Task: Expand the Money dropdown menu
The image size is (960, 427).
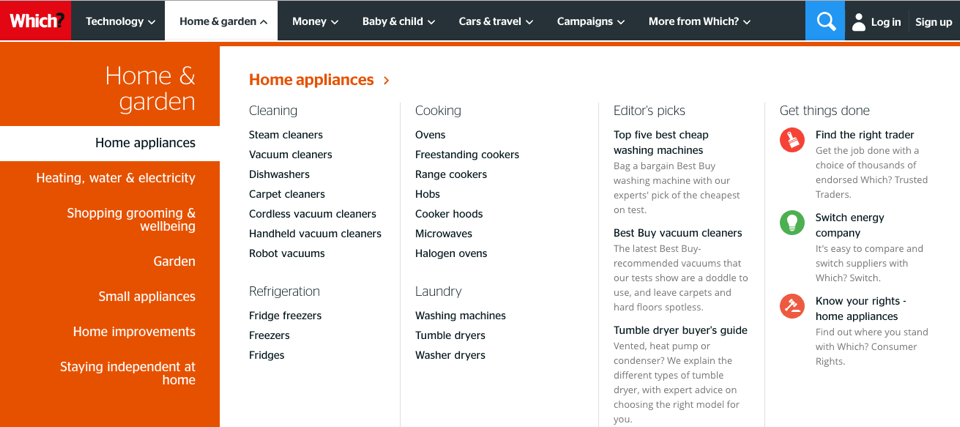Action: coord(315,22)
